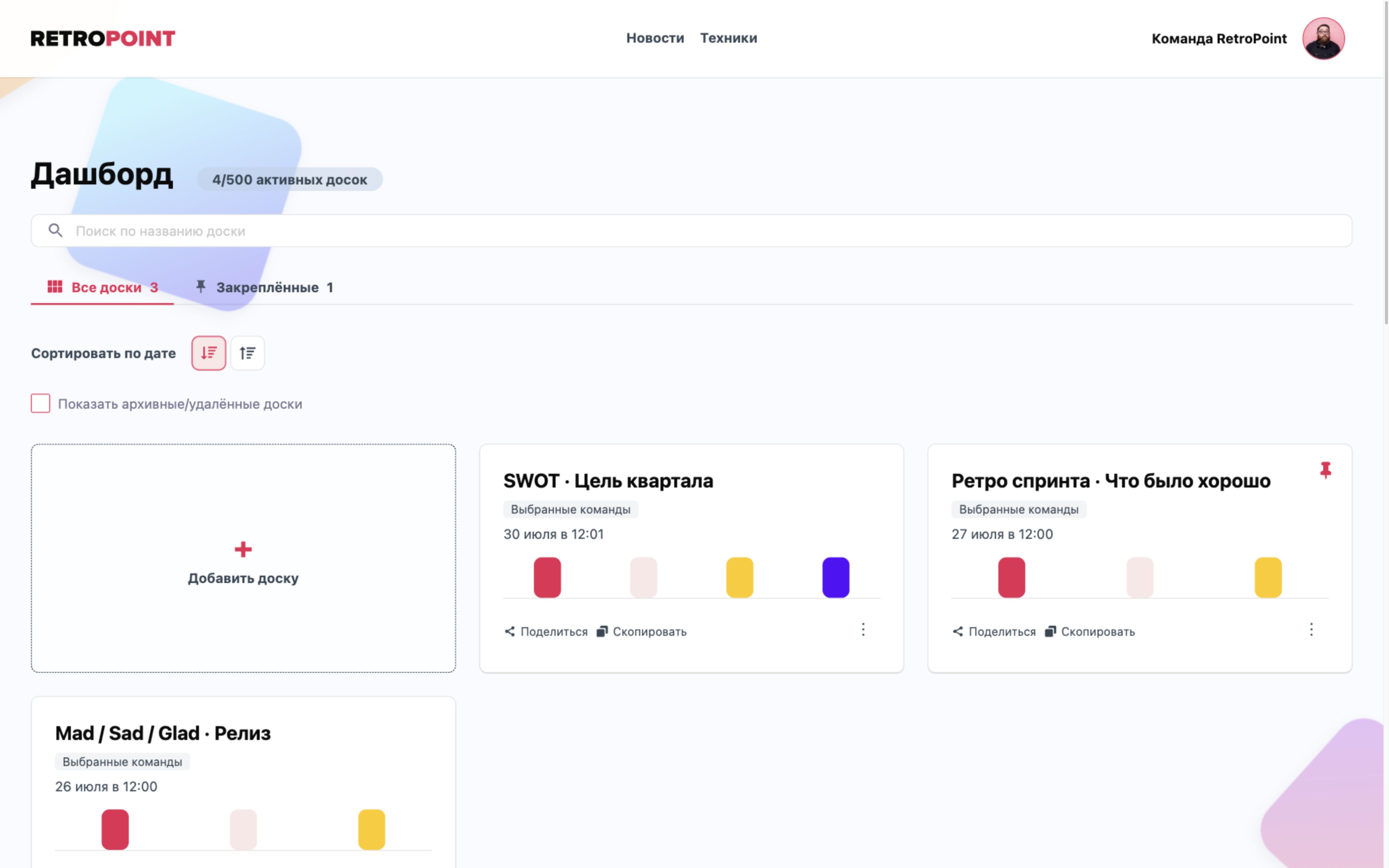Switch to Закреплённые tab
Screen dimensions: 1389x868
pyautogui.click(x=264, y=287)
